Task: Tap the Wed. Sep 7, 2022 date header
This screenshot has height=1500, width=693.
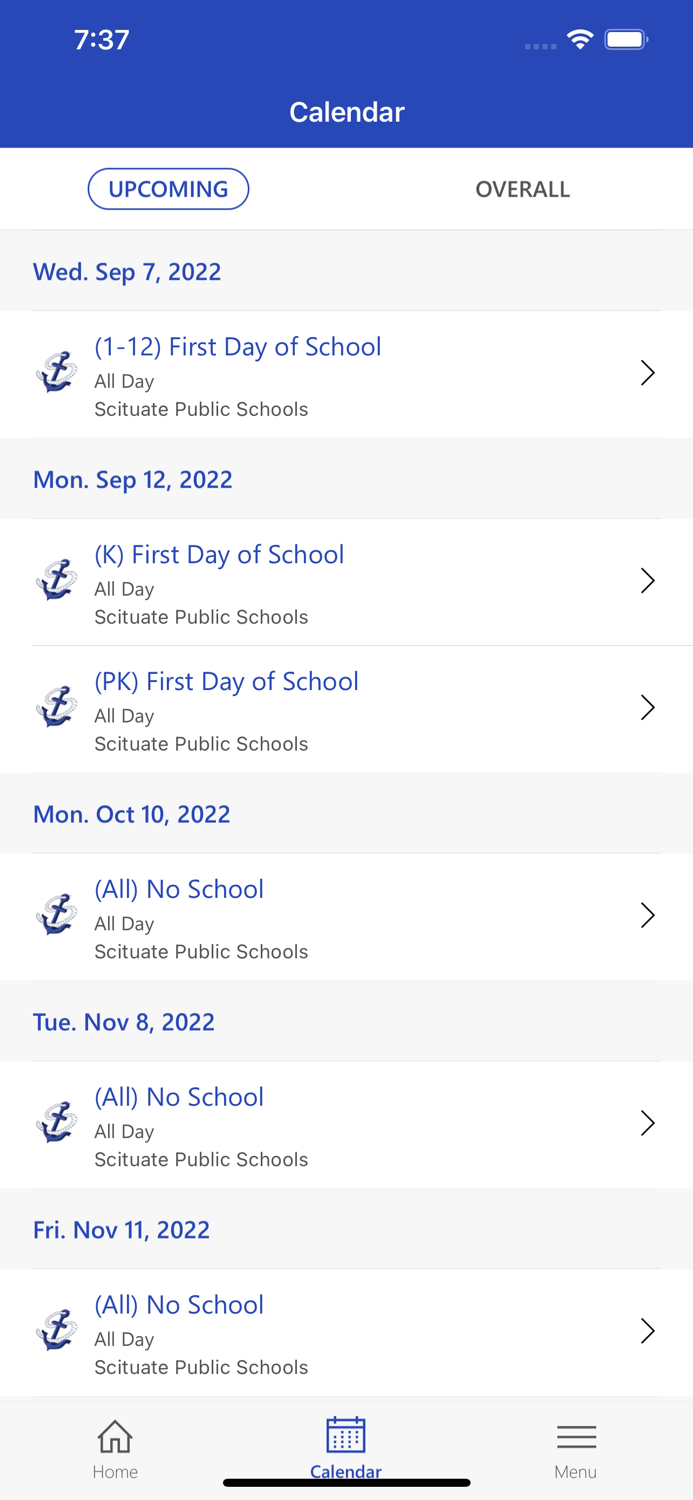Action: pyautogui.click(x=127, y=271)
